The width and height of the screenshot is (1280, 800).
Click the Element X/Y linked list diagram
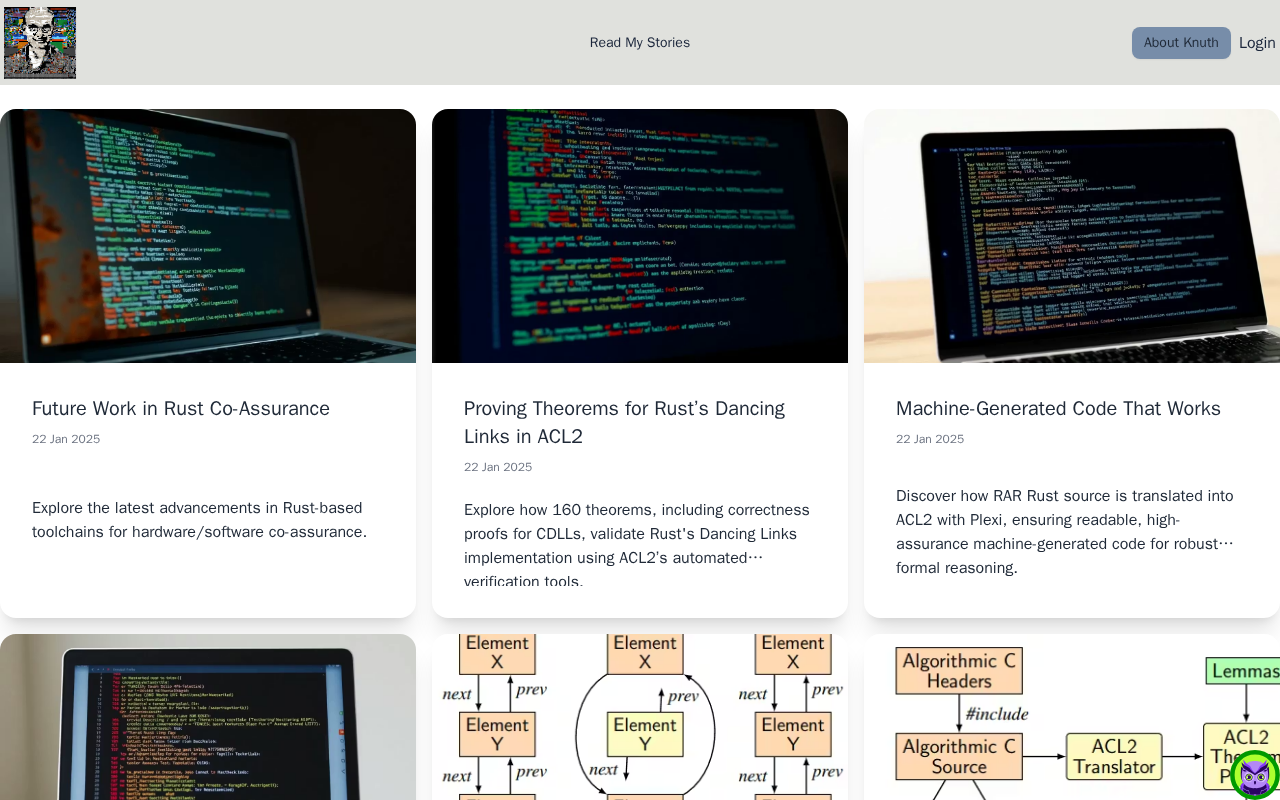pos(640,717)
